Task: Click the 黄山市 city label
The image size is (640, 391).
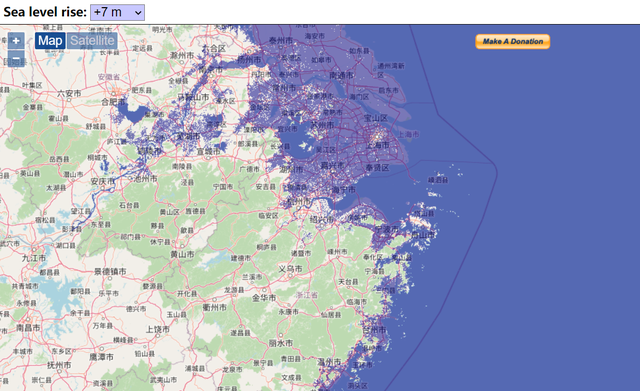Action: coord(182,254)
